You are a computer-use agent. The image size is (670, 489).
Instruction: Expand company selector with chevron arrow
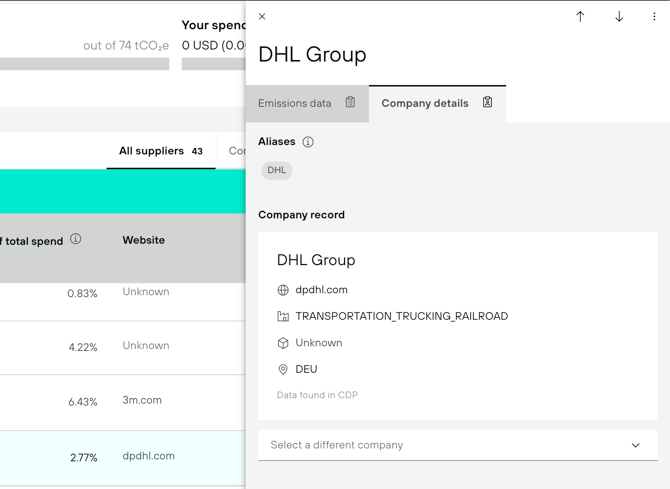(635, 445)
